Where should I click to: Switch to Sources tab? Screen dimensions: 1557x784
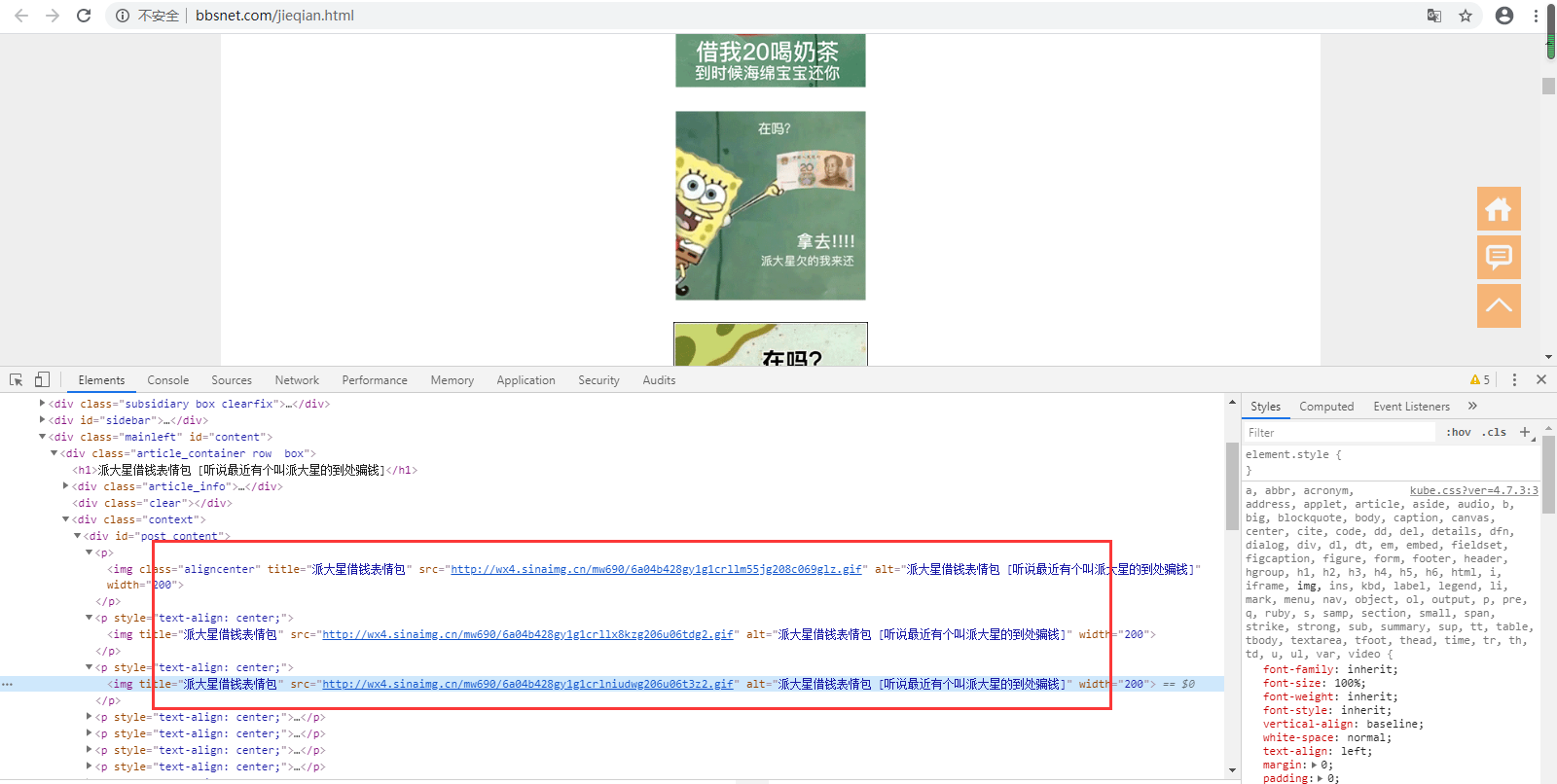pos(232,380)
